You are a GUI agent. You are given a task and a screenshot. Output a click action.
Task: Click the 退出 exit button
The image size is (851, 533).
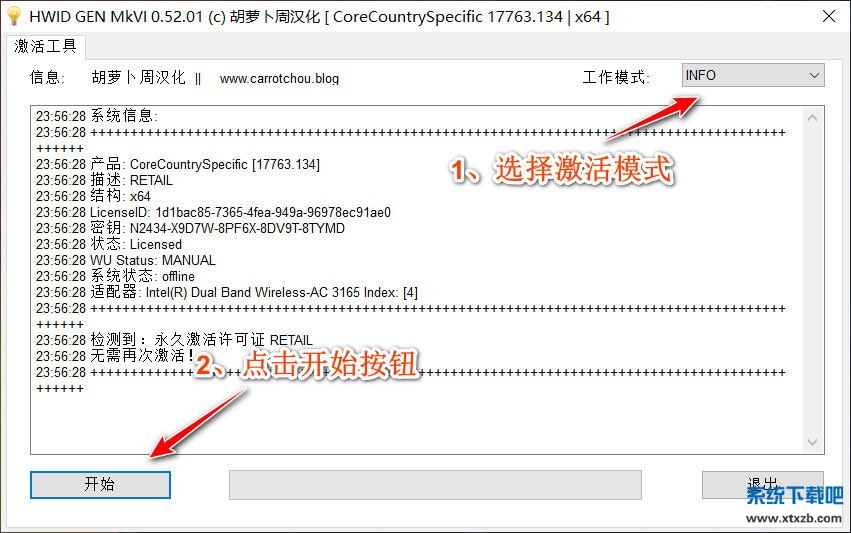tap(763, 484)
